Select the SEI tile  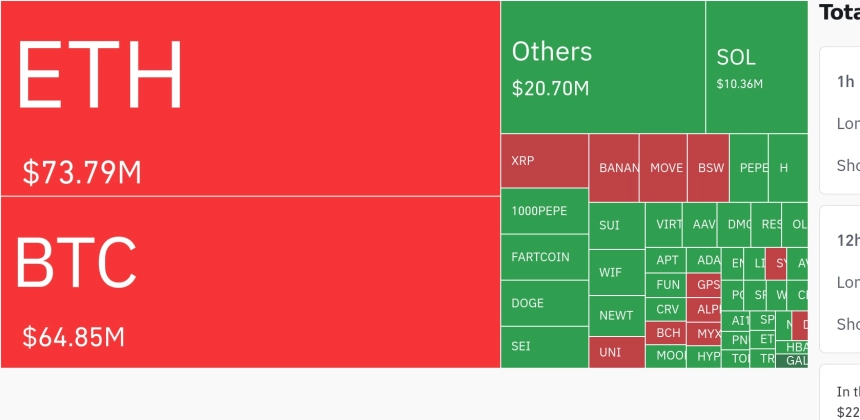pos(545,347)
